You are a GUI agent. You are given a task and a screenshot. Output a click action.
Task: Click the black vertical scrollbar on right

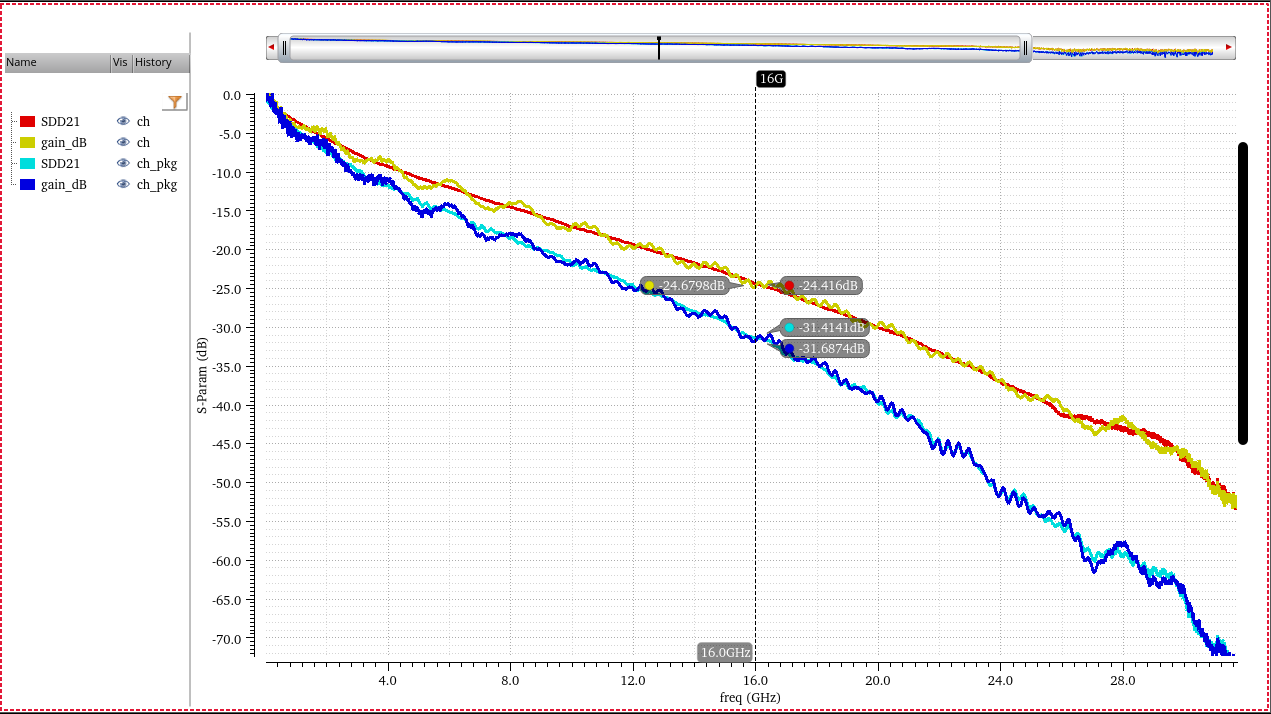point(1243,293)
